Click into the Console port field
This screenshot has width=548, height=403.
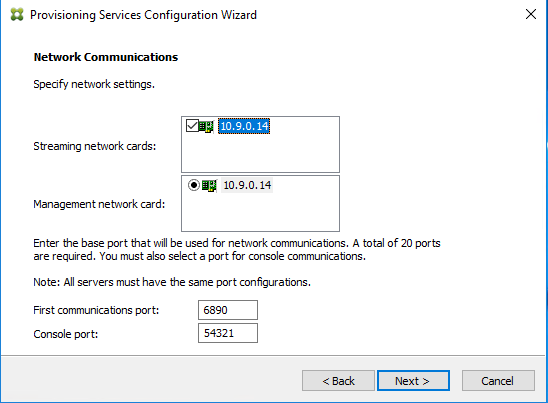[x=228, y=333]
